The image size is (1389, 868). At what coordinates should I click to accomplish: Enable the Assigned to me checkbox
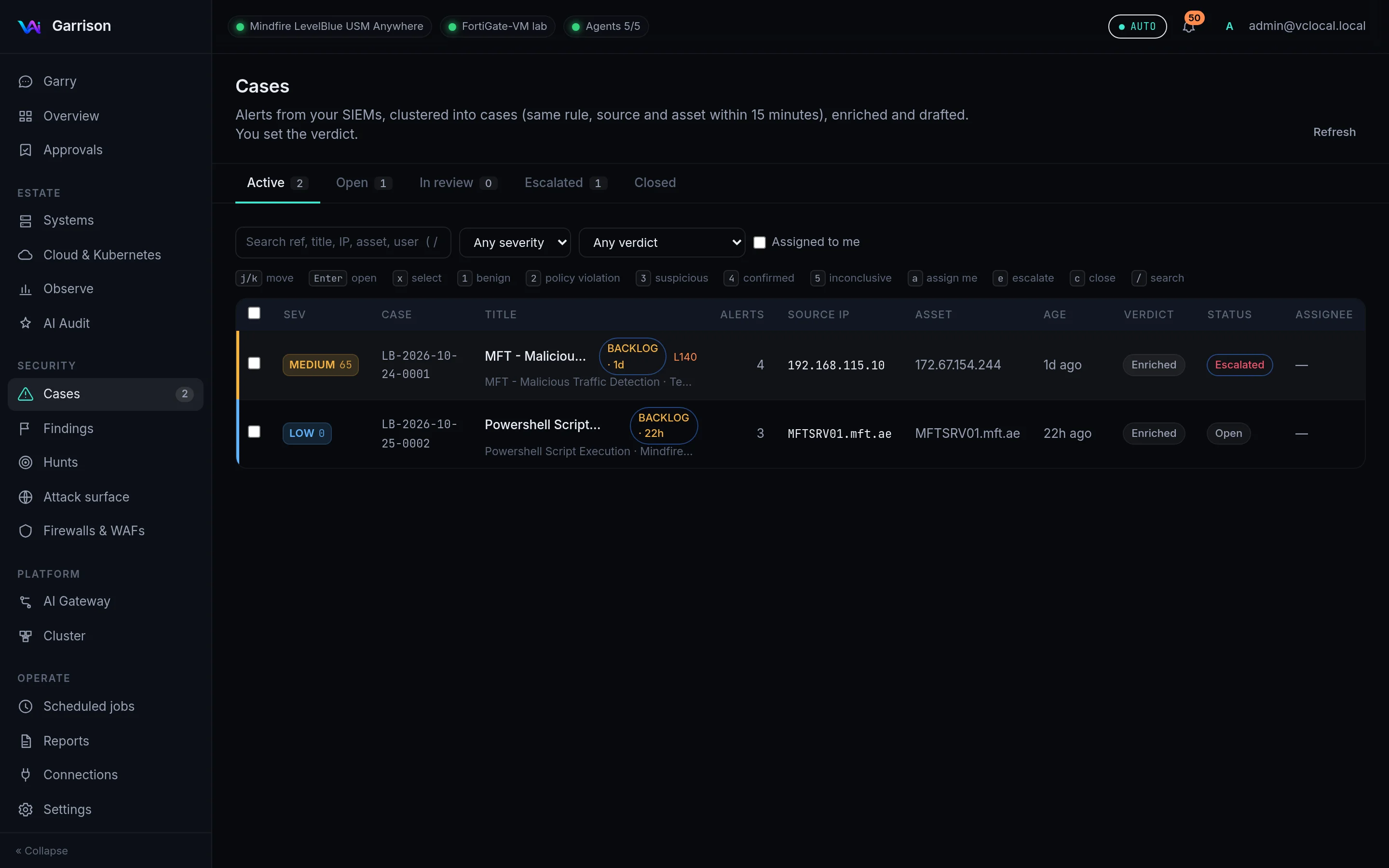click(x=759, y=243)
